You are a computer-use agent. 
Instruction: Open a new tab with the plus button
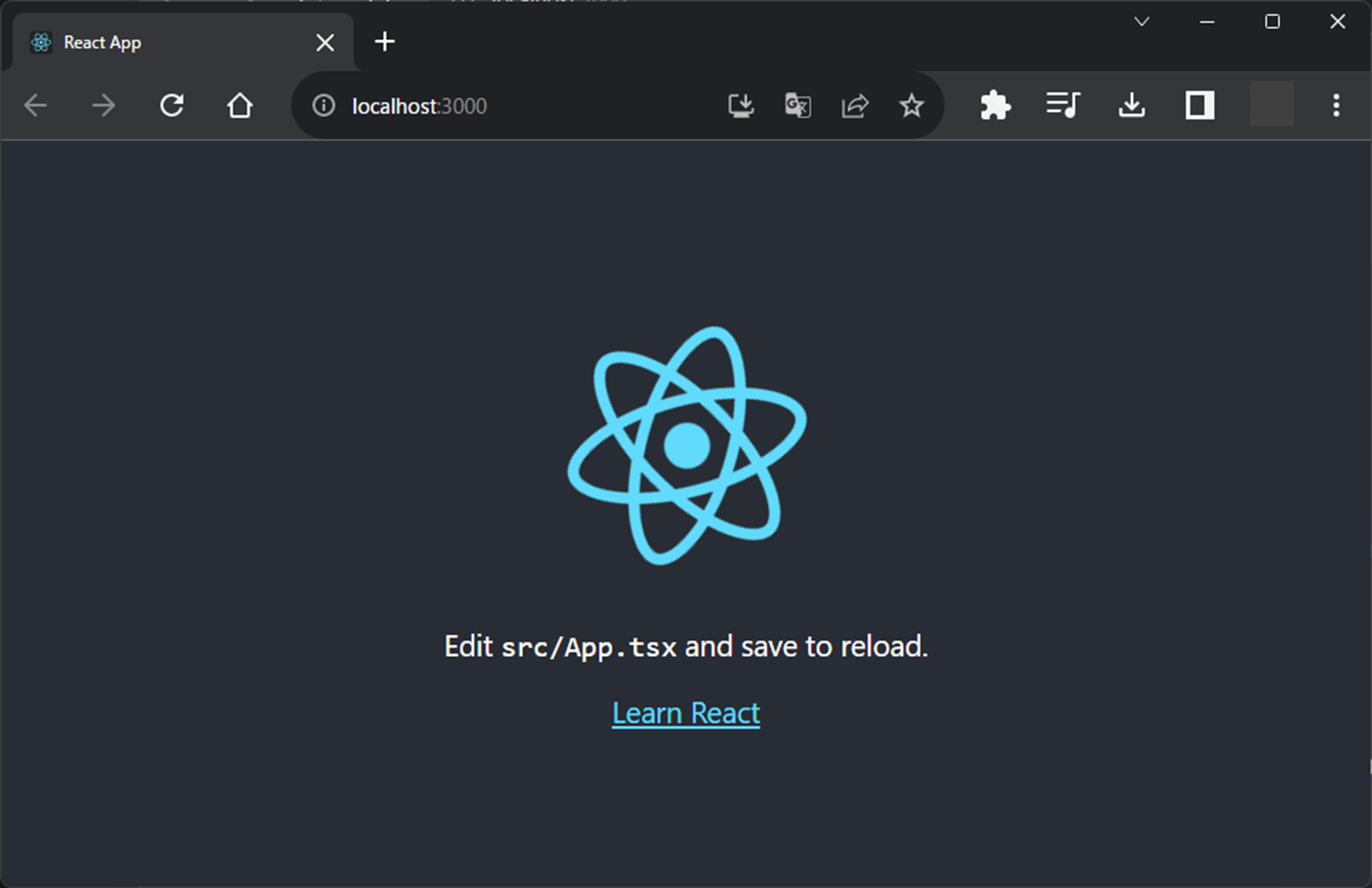[384, 42]
